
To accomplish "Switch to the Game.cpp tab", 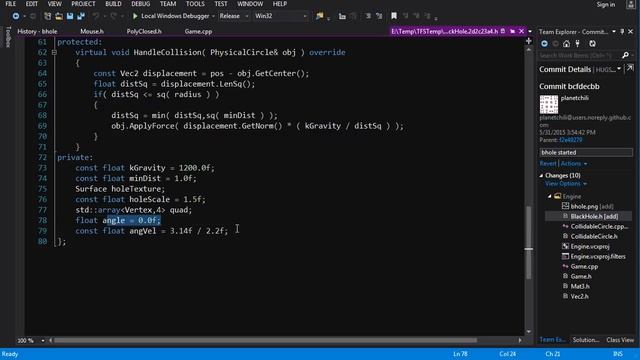I will 198,31.
